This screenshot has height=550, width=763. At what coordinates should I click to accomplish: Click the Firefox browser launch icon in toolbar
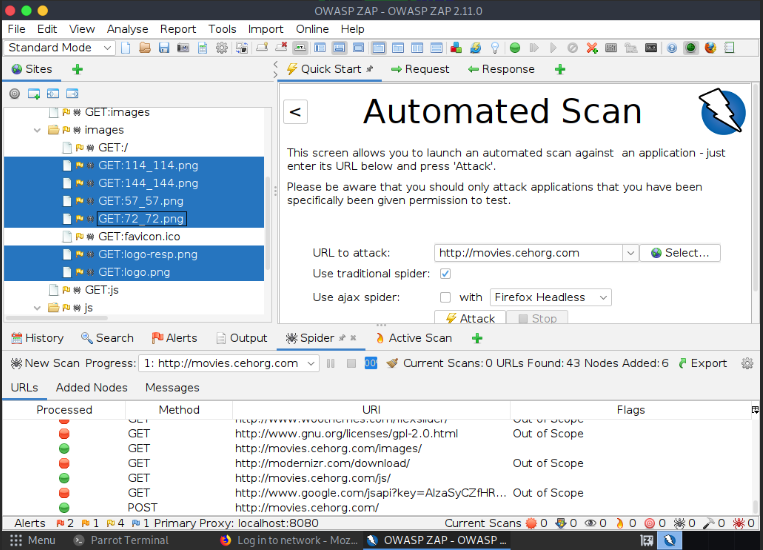coord(710,48)
